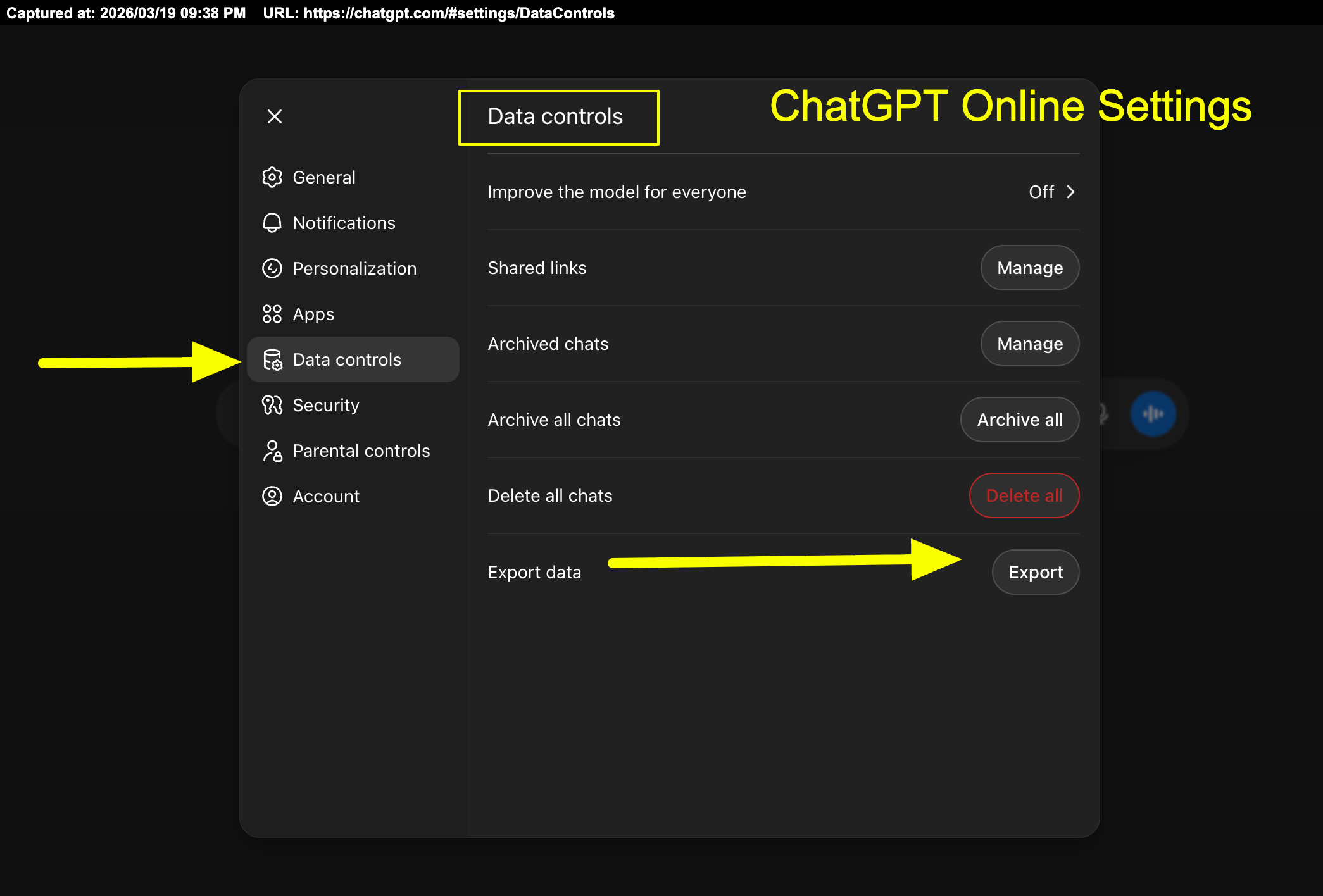1323x896 pixels.
Task: Select the Personalization icon in the sidebar
Action: pos(272,268)
